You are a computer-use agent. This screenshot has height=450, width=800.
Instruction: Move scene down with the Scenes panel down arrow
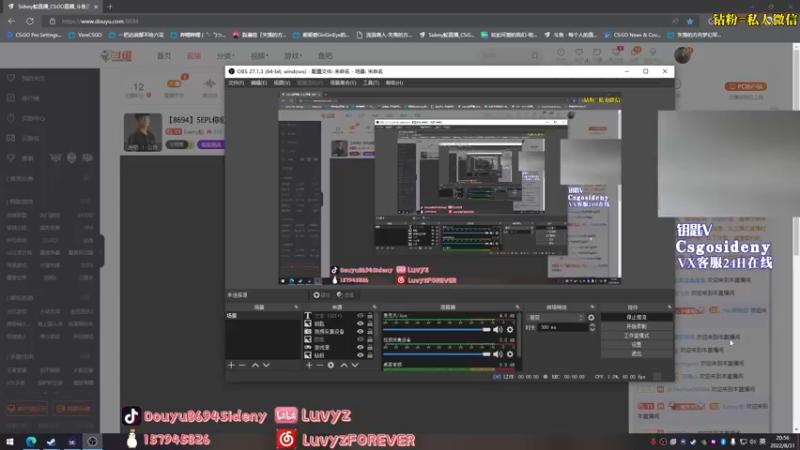(x=266, y=365)
